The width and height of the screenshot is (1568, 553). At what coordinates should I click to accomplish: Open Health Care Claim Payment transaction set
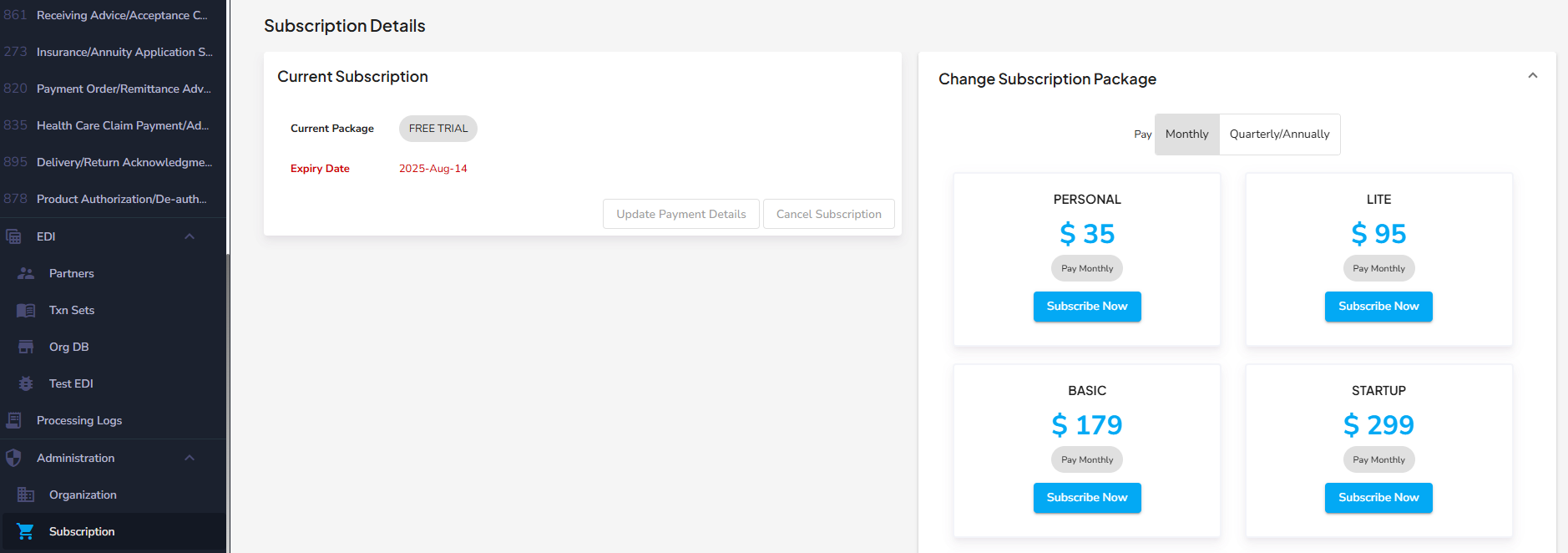(123, 125)
